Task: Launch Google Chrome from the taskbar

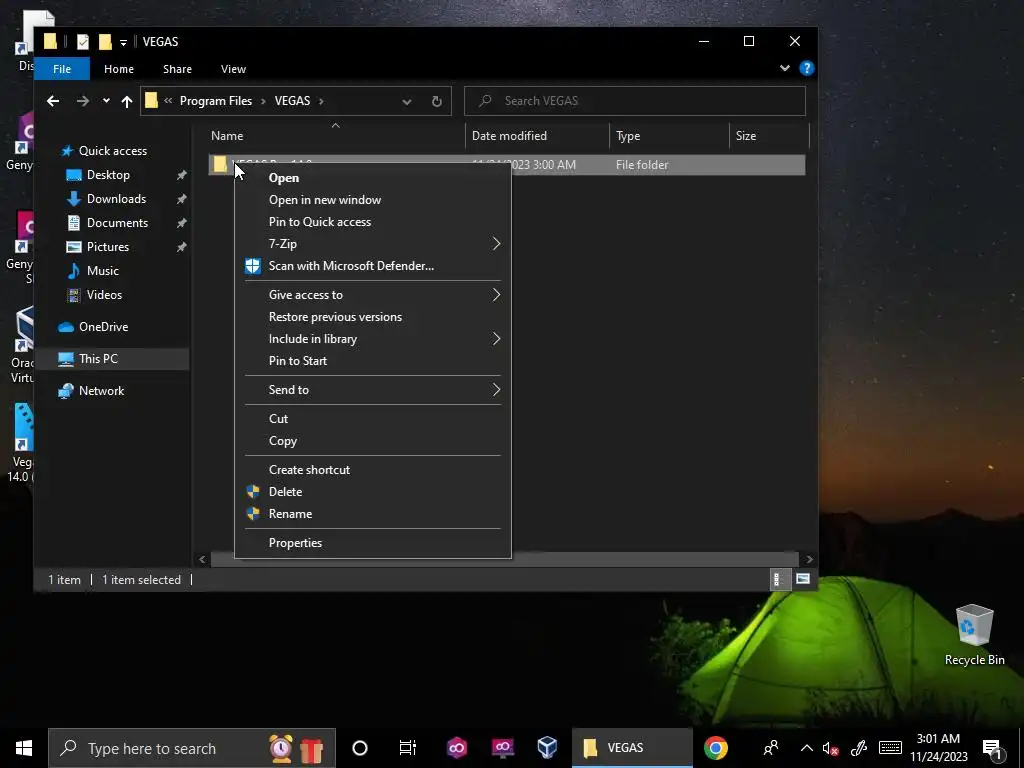Action: click(716, 748)
